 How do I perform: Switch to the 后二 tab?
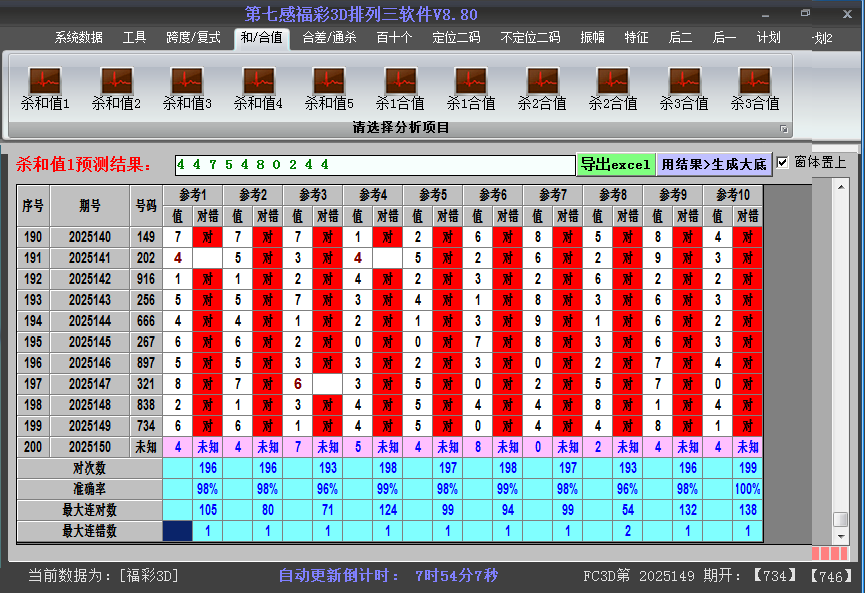click(680, 38)
